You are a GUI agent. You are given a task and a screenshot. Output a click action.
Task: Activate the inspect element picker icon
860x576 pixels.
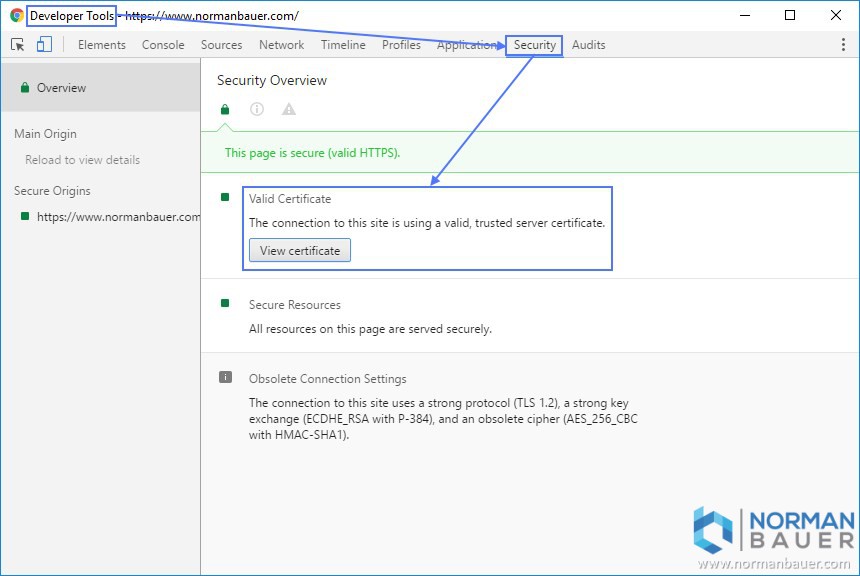tap(17, 45)
